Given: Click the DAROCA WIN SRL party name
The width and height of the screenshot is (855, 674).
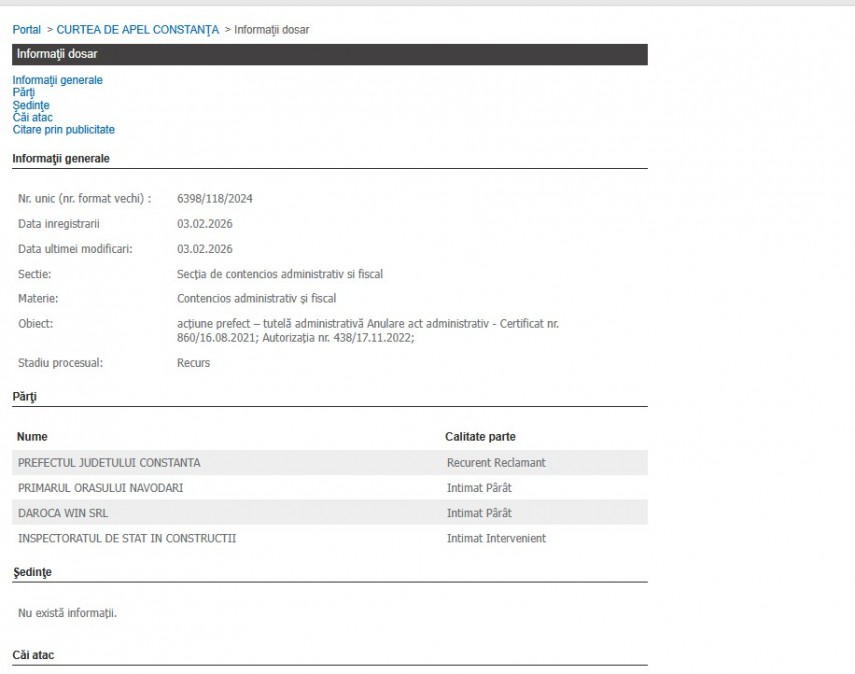Looking at the screenshot, I should click(x=61, y=513).
